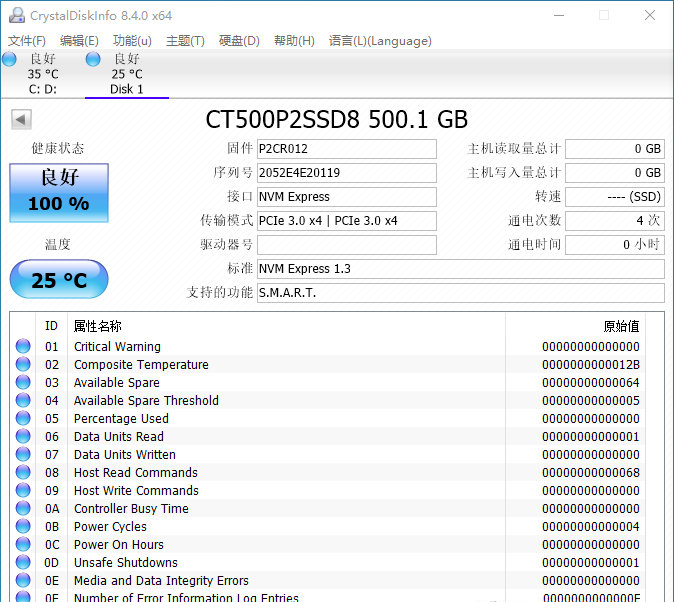Image resolution: width=674 pixels, height=602 pixels.
Task: Click status orb for Critical Warning row
Action: click(23, 347)
